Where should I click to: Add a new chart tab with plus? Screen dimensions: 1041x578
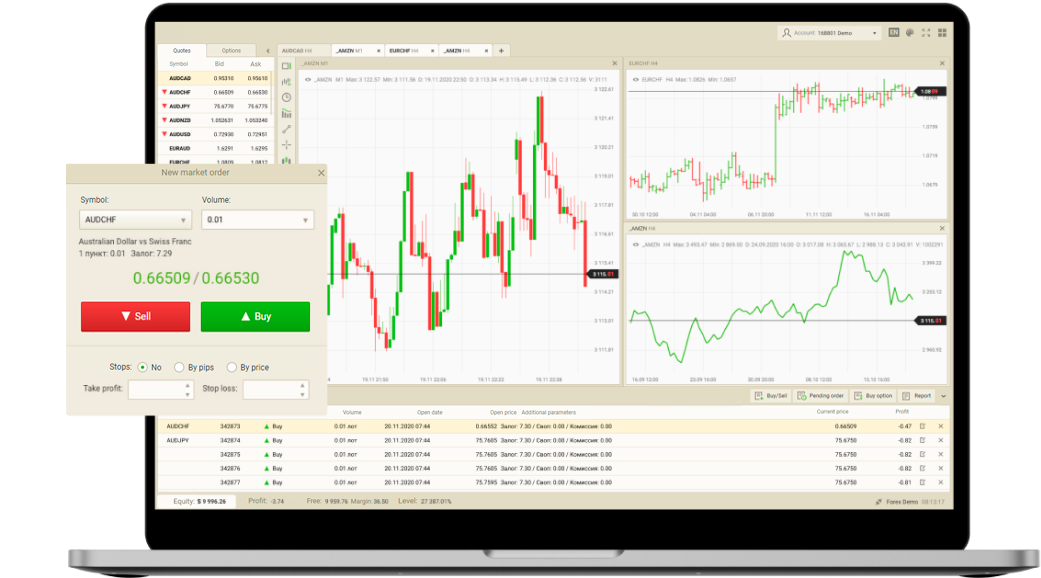pyautogui.click(x=501, y=50)
